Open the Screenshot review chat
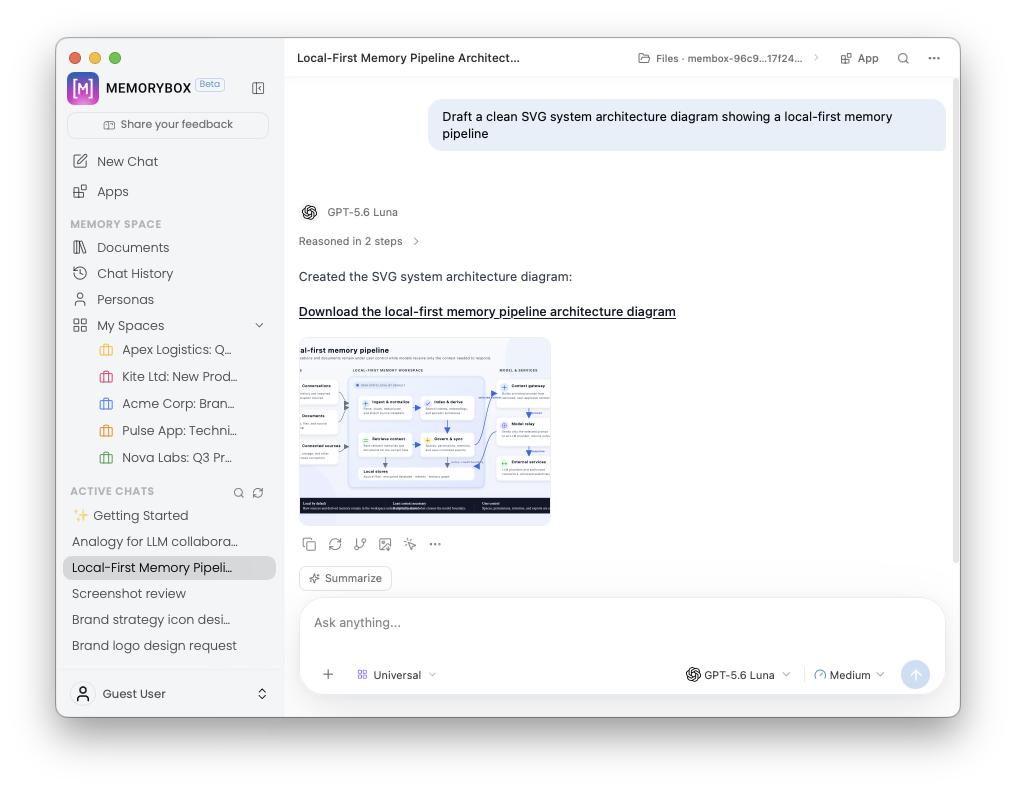Screen dimensions: 1016x791 [x=169, y=593]
